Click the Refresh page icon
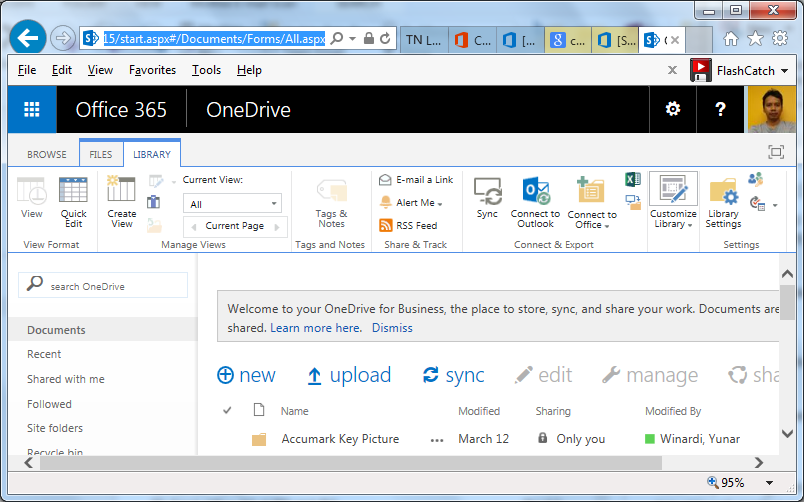This screenshot has width=804, height=502. click(x=385, y=38)
